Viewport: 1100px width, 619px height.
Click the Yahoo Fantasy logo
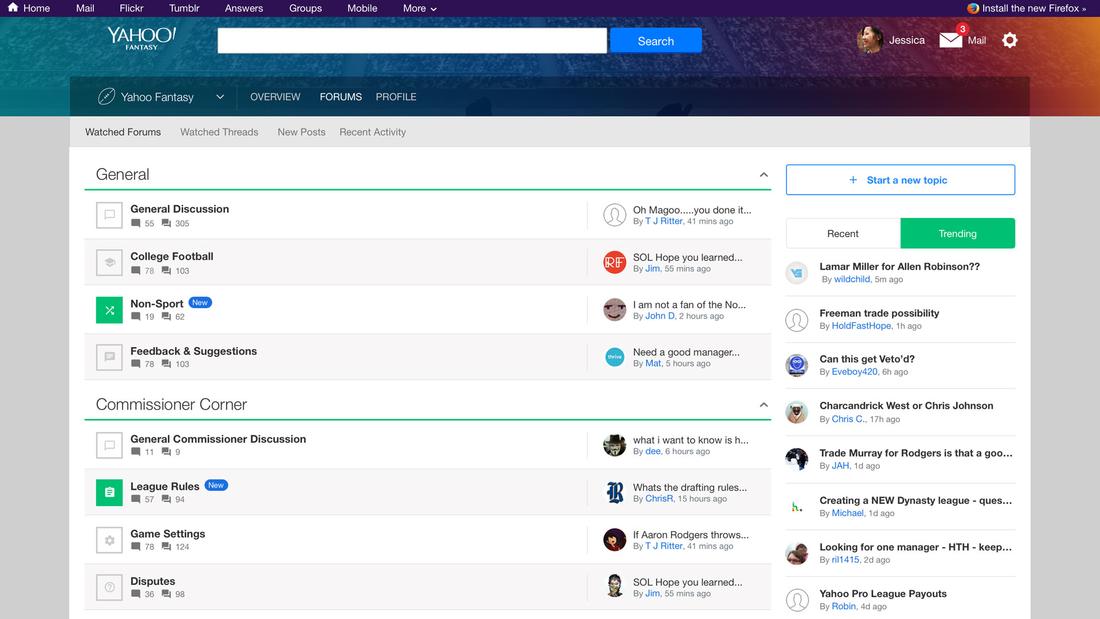pyautogui.click(x=142, y=38)
